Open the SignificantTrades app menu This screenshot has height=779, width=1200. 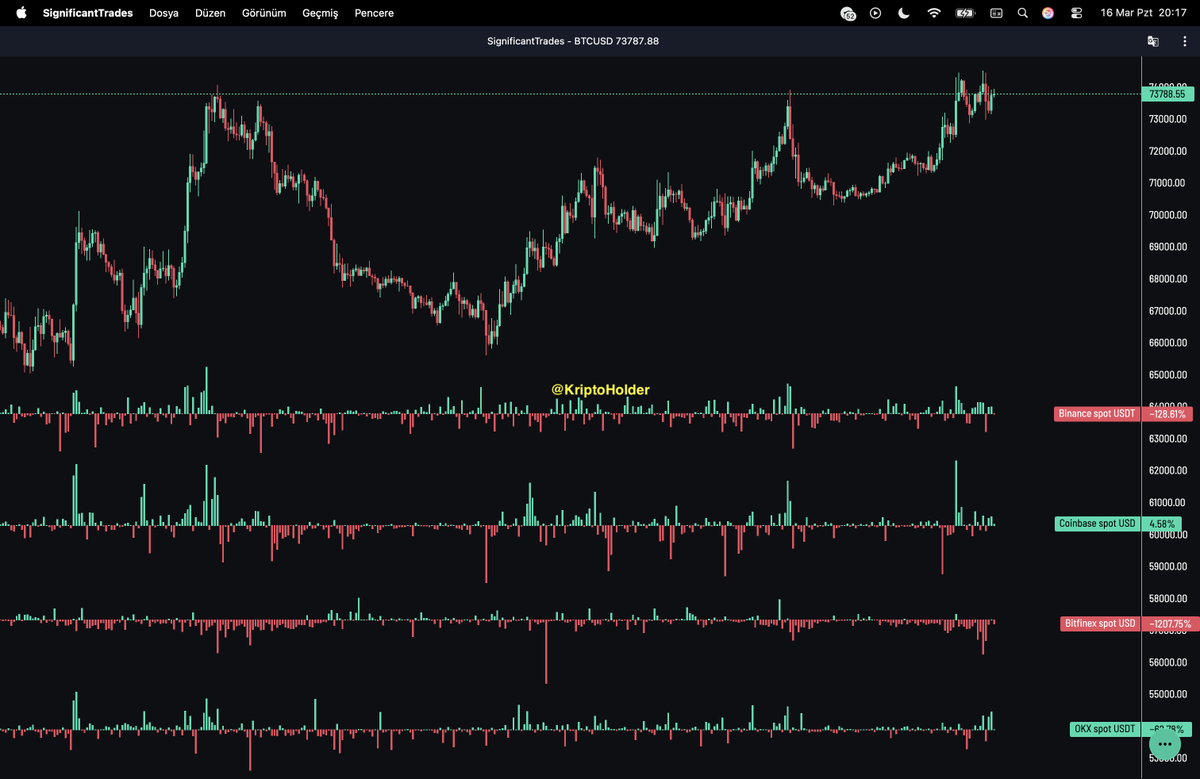[x=88, y=13]
